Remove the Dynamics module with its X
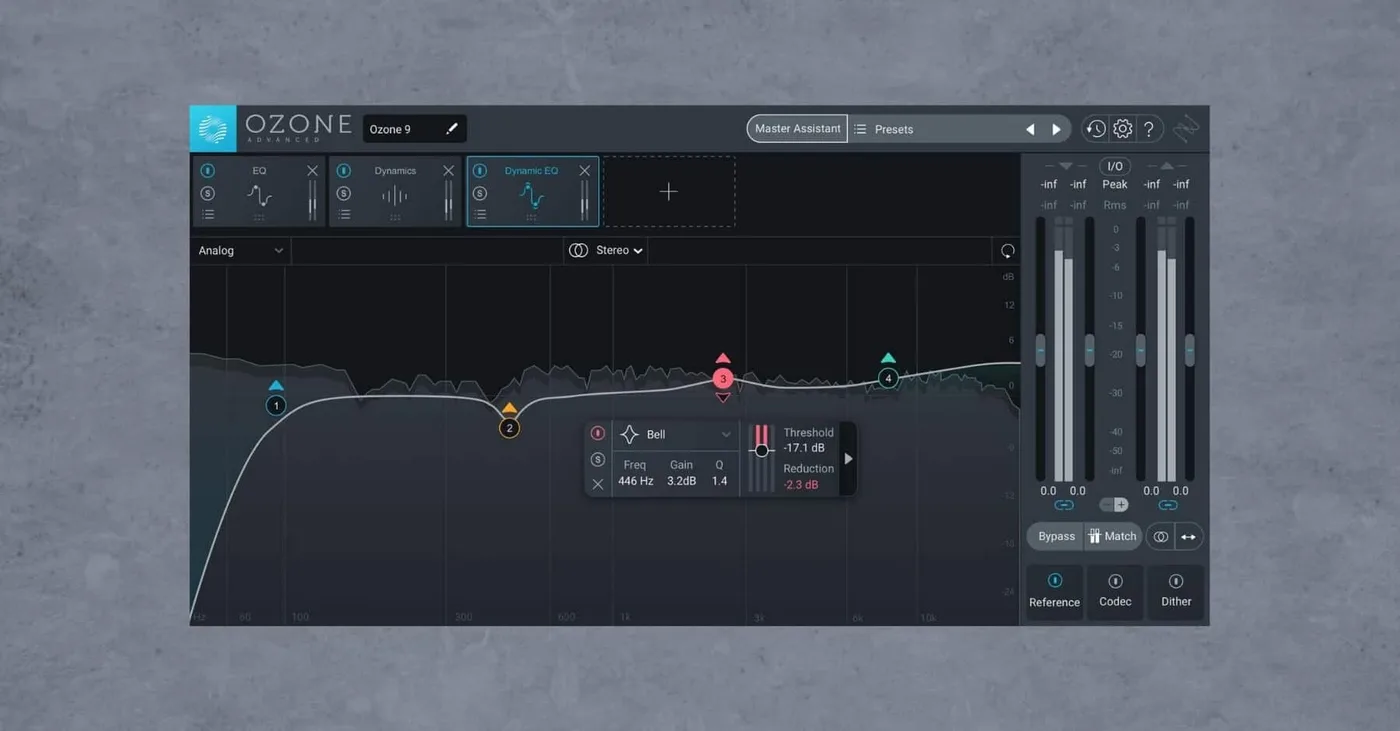Viewport: 1400px width, 731px height. pos(449,171)
